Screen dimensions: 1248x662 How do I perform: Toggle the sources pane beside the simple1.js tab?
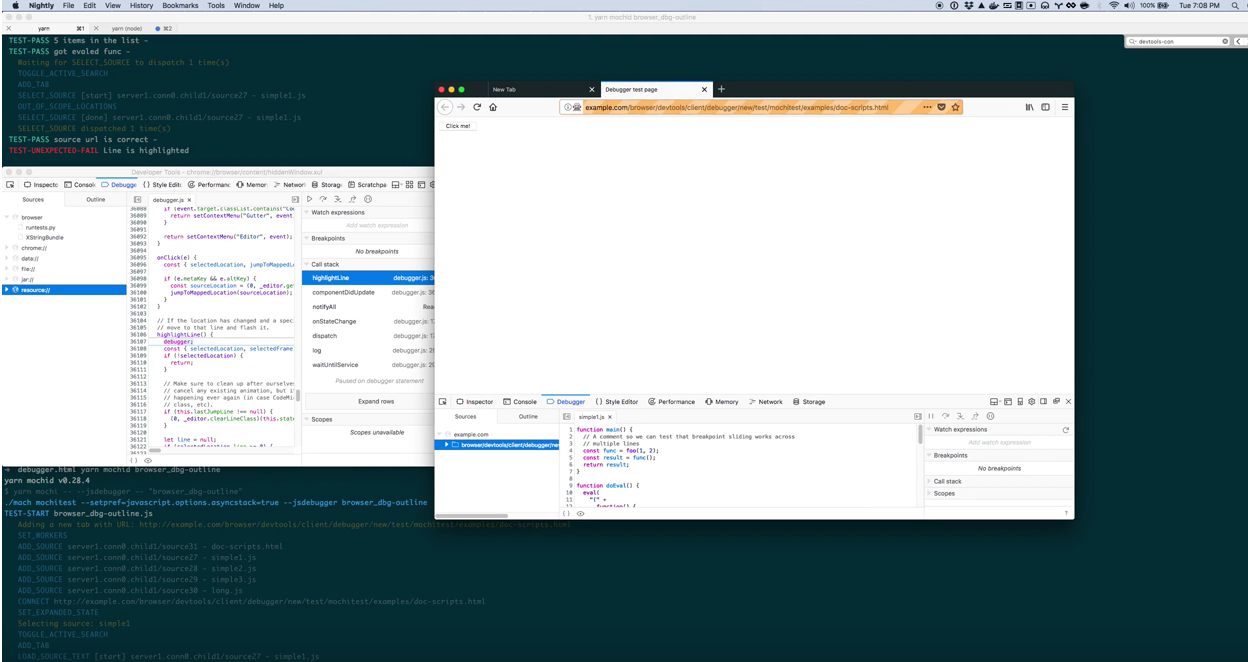click(x=567, y=416)
